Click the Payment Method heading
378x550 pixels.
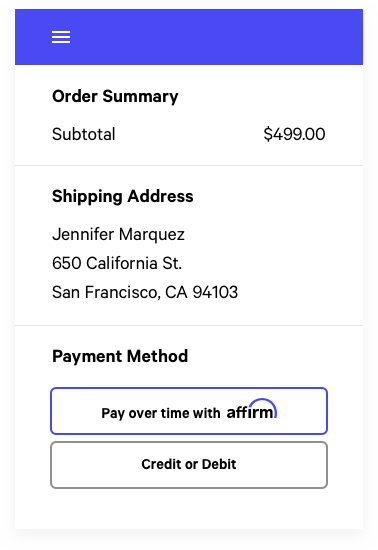pyautogui.click(x=120, y=356)
